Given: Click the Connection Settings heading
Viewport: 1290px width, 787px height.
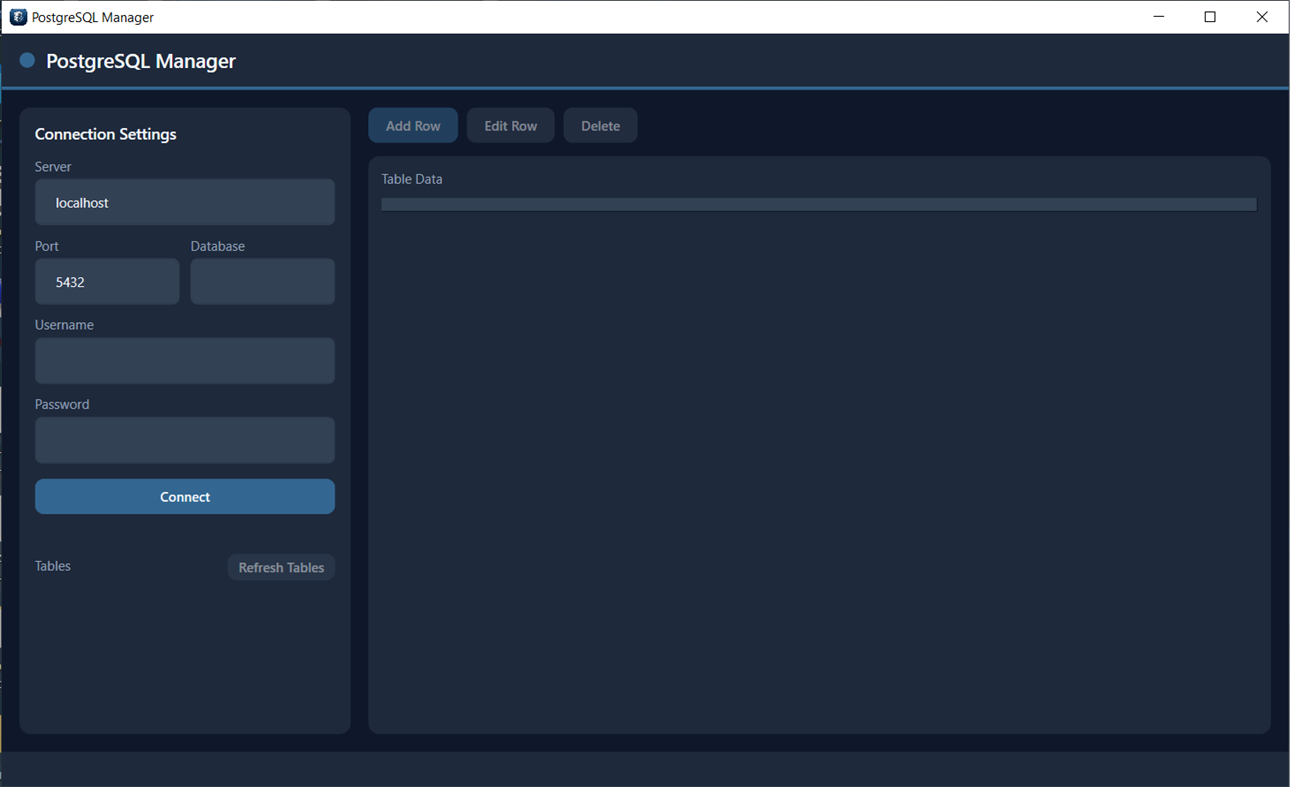Looking at the screenshot, I should click(106, 134).
